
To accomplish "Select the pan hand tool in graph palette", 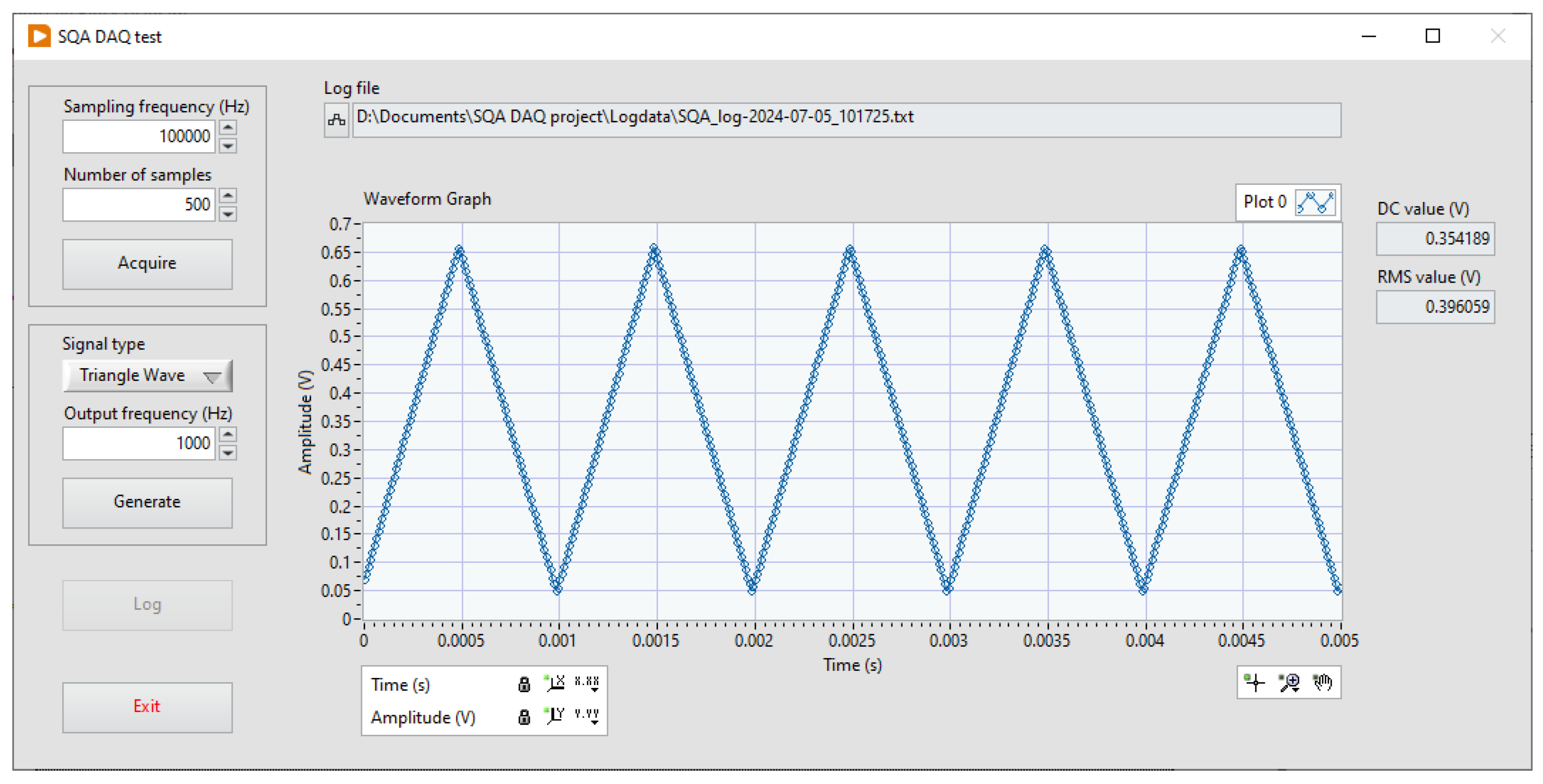I will (1323, 682).
